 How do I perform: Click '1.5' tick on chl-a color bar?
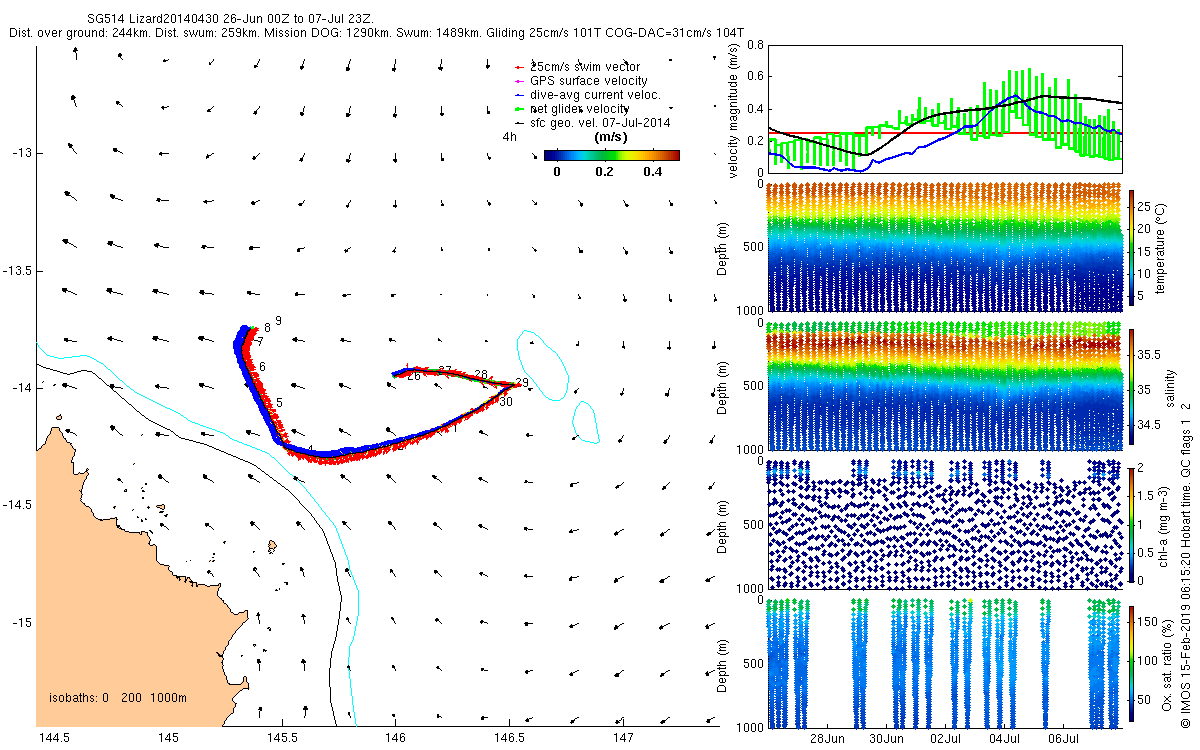(x=1146, y=495)
